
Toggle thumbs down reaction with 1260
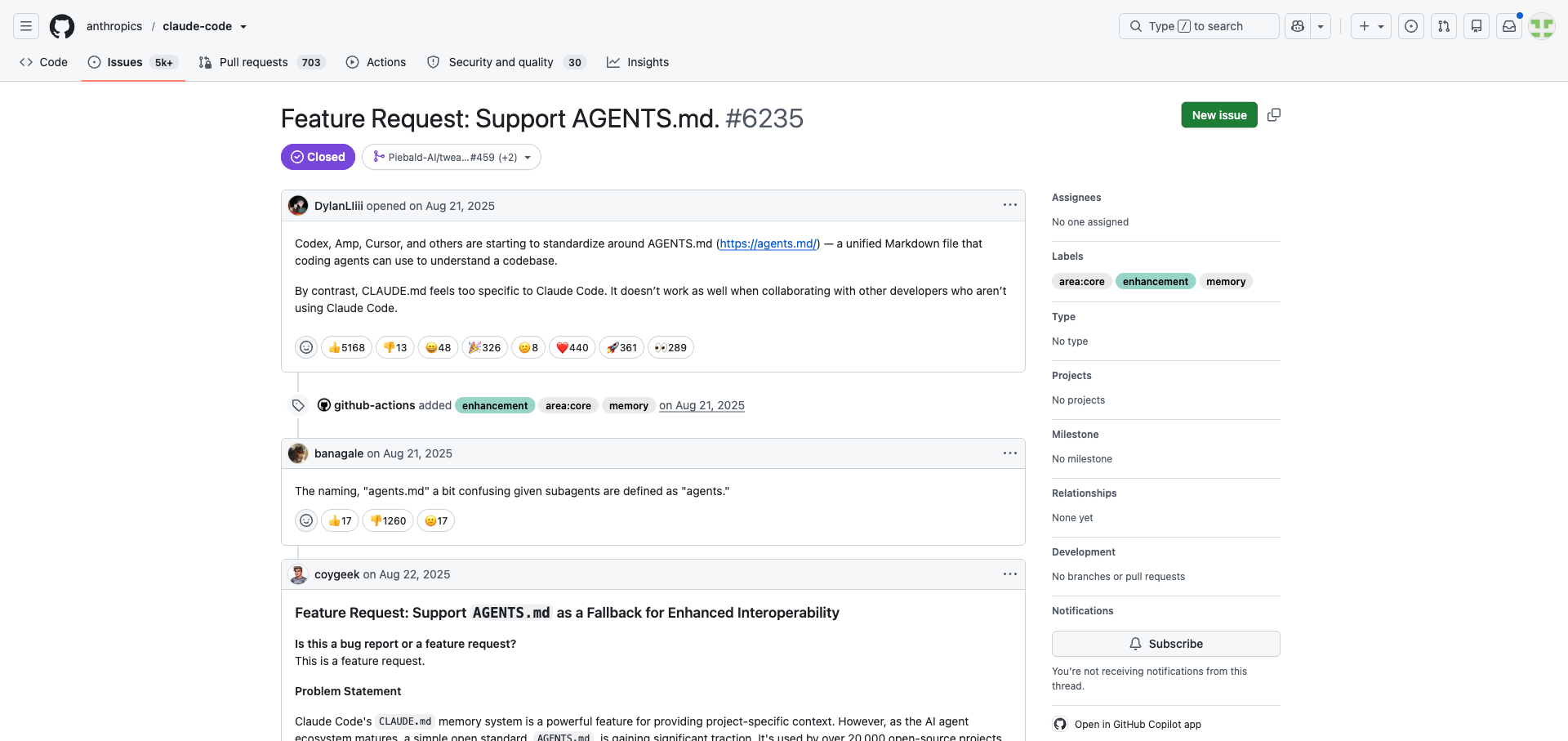pyautogui.click(x=388, y=520)
